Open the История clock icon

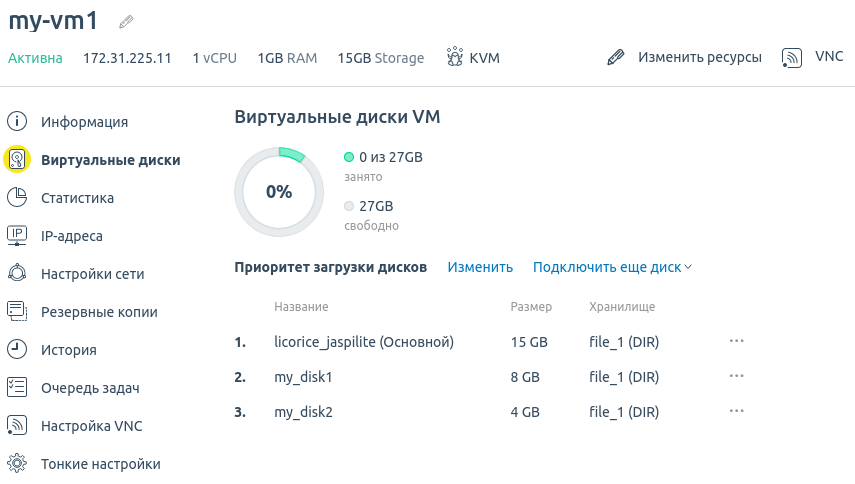coord(17,349)
